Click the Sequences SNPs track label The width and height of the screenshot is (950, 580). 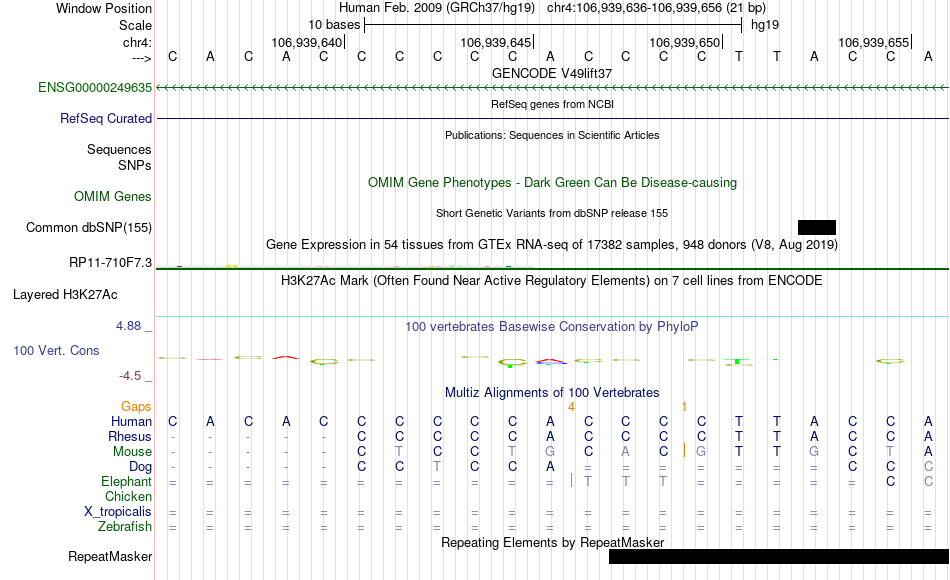(119, 158)
